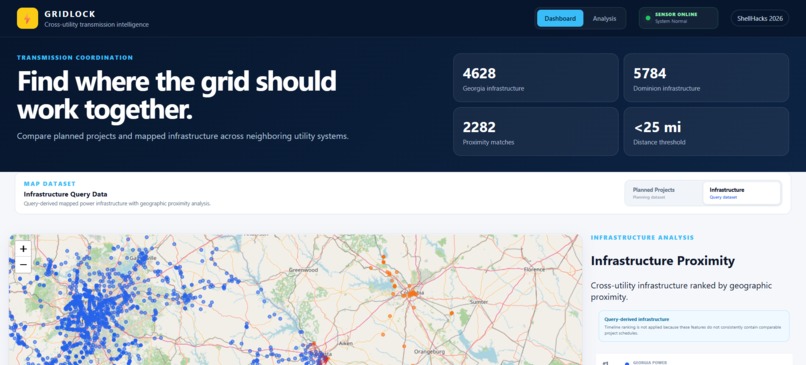806x365 pixels.
Task: Click the <25 mi Distance threshold card
Action: (x=706, y=131)
